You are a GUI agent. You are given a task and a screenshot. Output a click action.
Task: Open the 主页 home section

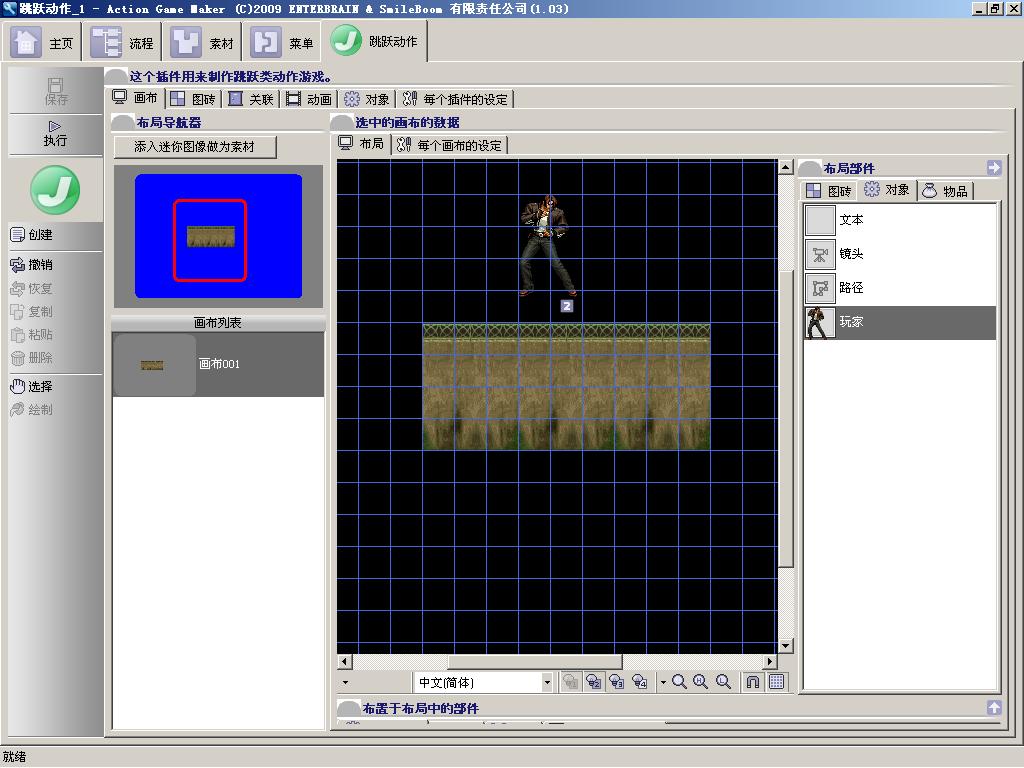coord(42,42)
